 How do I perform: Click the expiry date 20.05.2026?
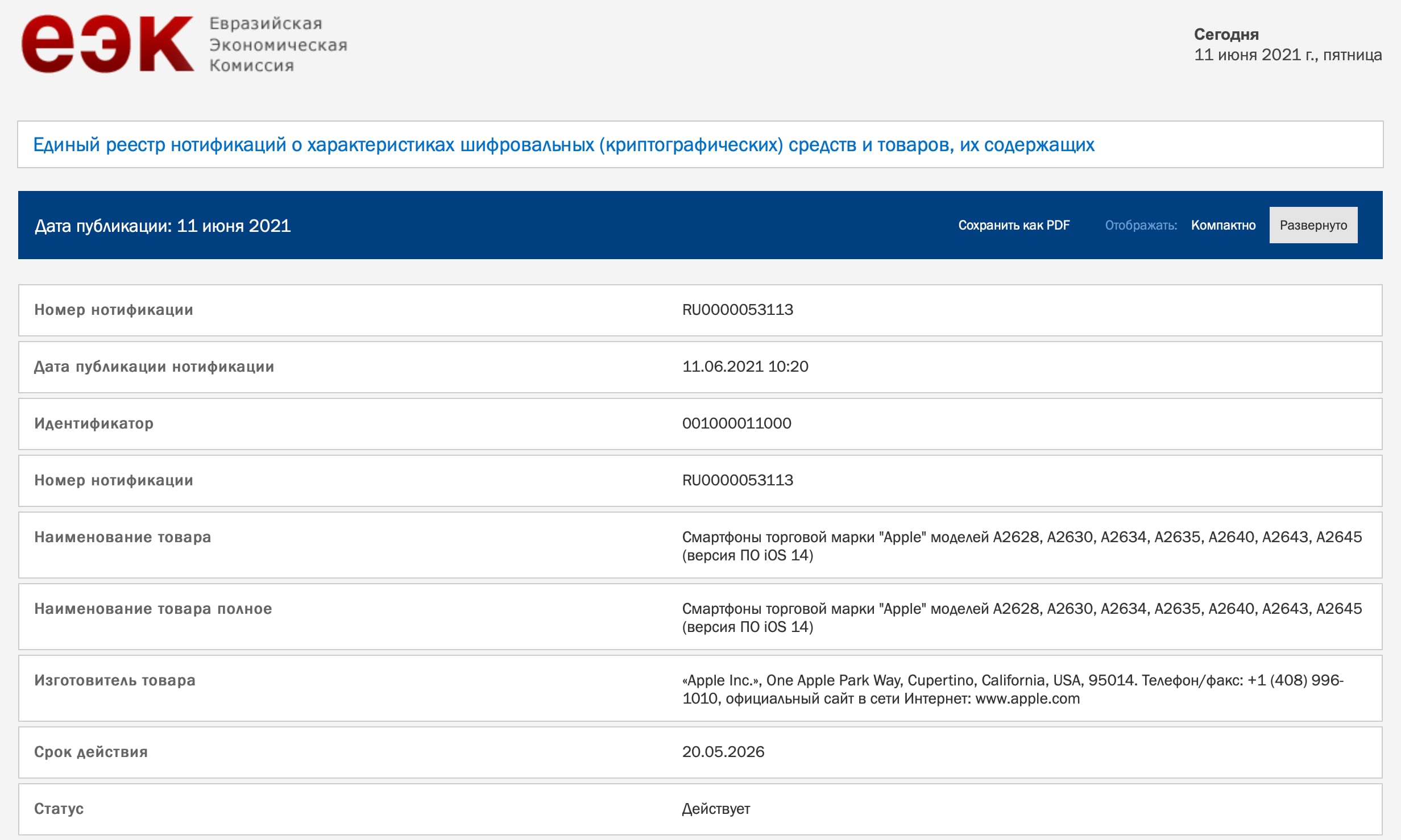723,752
